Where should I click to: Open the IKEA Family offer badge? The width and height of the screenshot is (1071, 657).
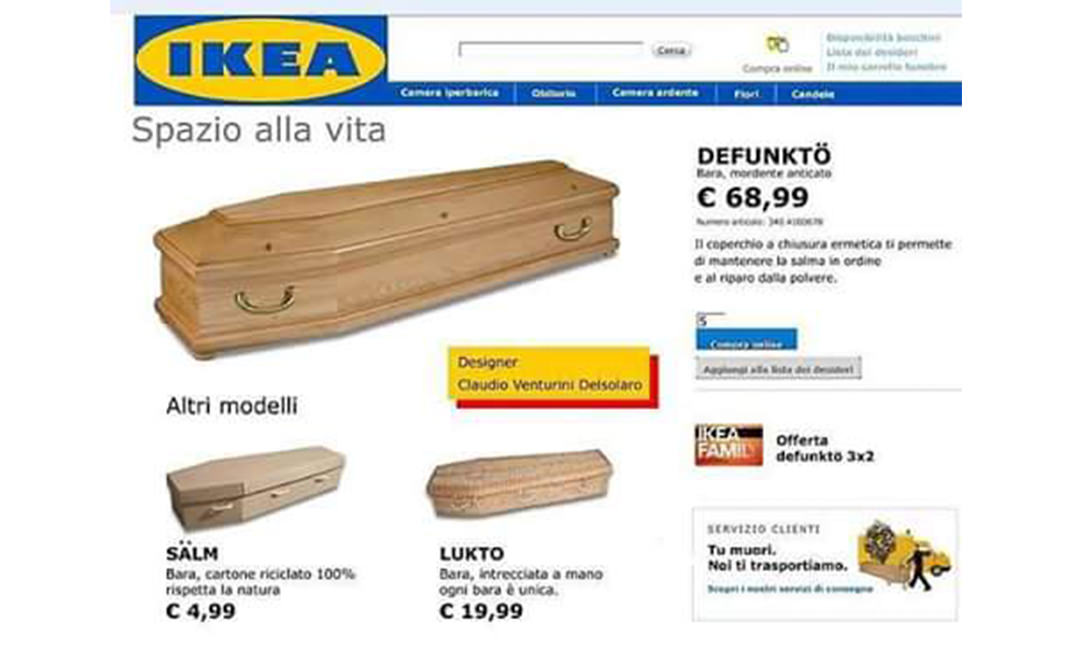[x=728, y=445]
